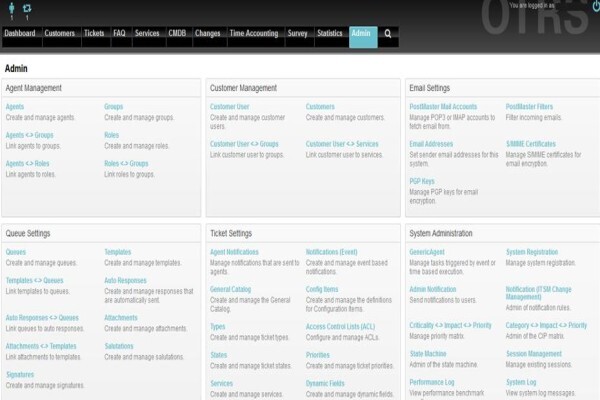Open PostMaster Mail Accounts
600x400 pixels.
[x=443, y=107]
